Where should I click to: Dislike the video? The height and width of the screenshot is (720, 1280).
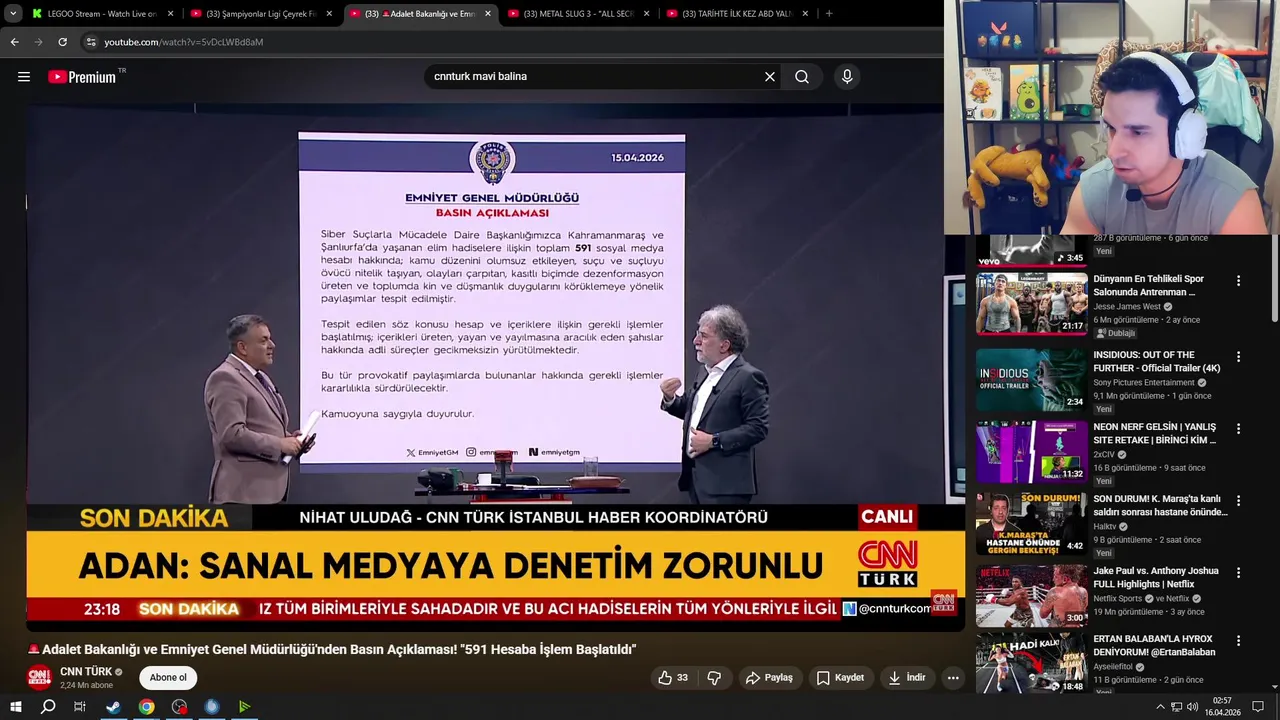point(714,678)
